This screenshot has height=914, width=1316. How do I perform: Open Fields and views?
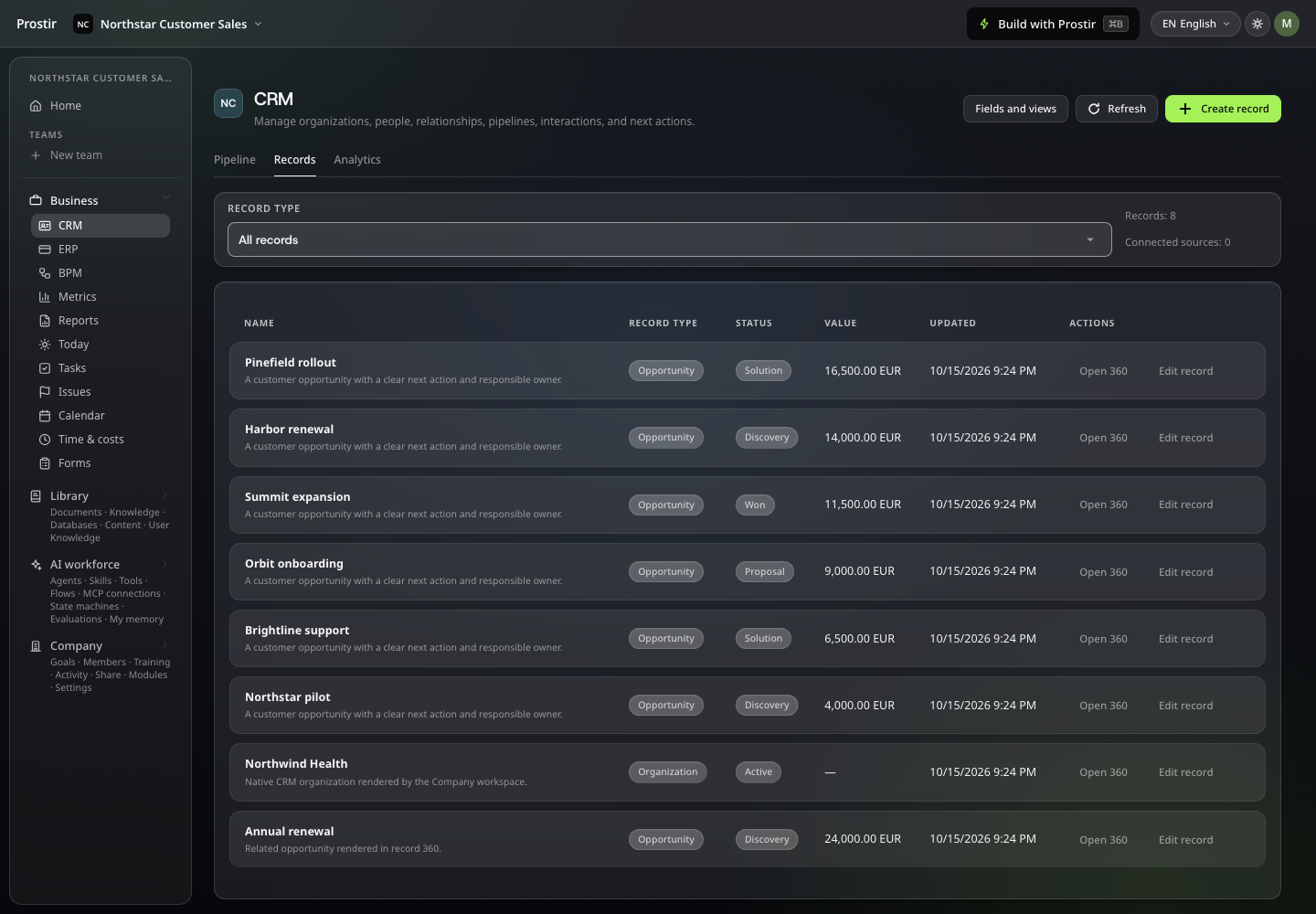tap(1015, 109)
